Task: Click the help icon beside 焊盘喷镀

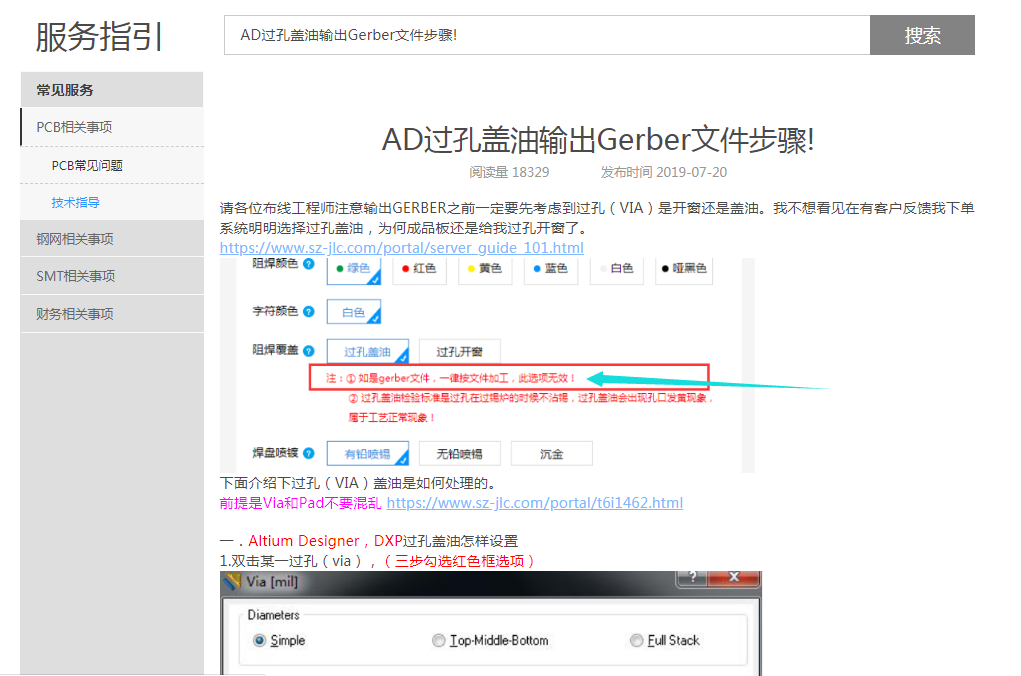Action: [x=308, y=453]
